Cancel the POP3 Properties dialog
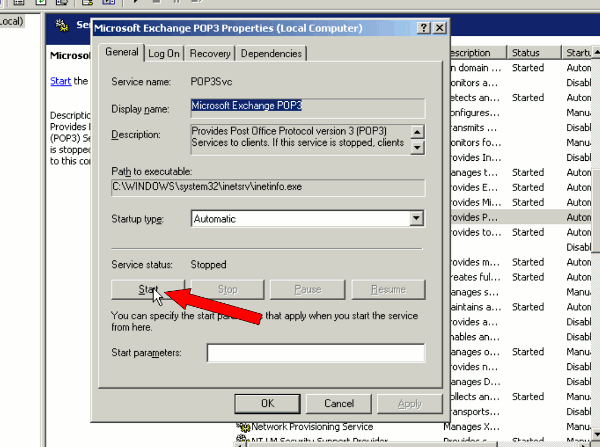Viewport: 600px width, 447px height. pos(339,403)
